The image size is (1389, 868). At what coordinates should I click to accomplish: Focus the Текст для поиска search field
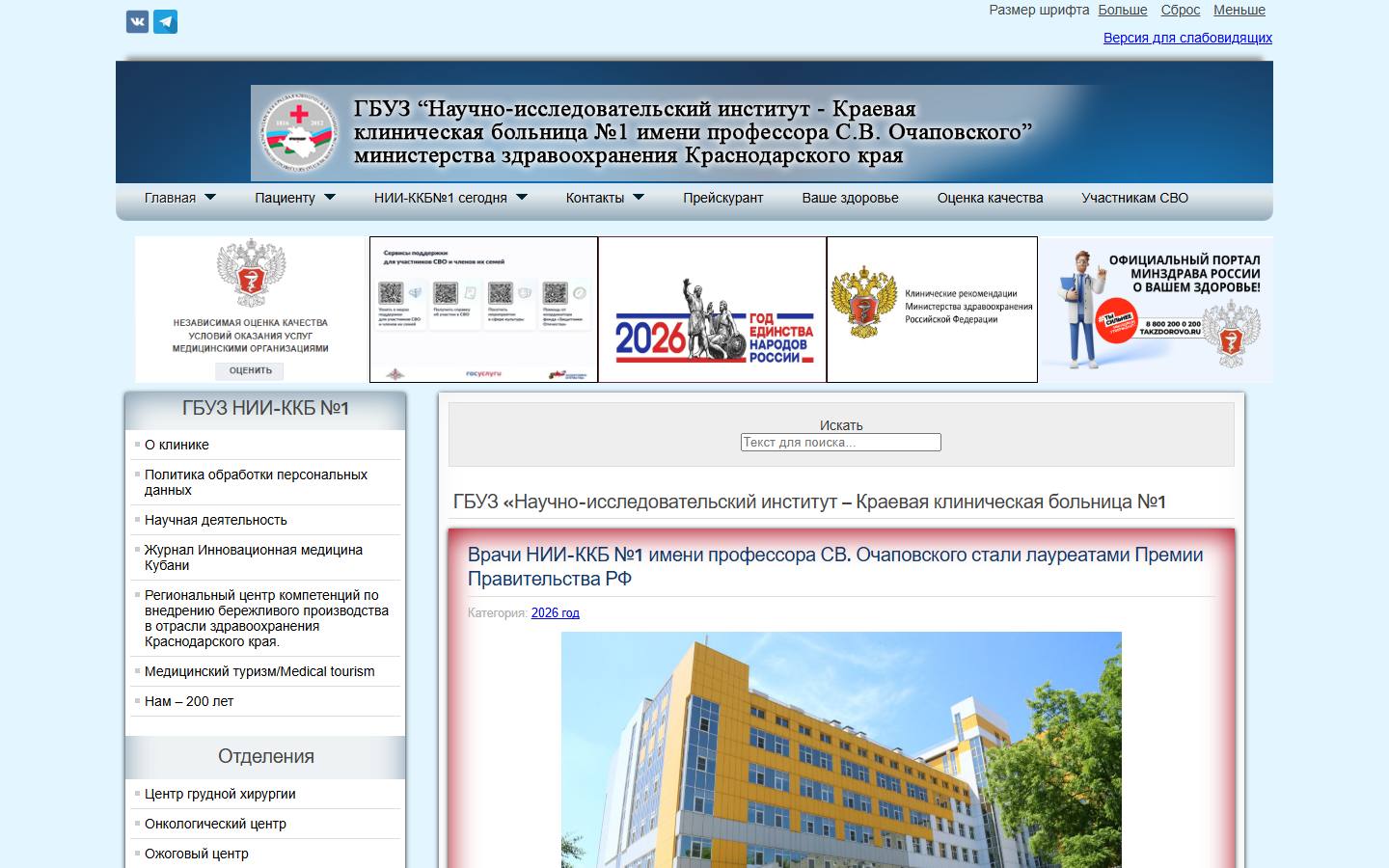841,443
